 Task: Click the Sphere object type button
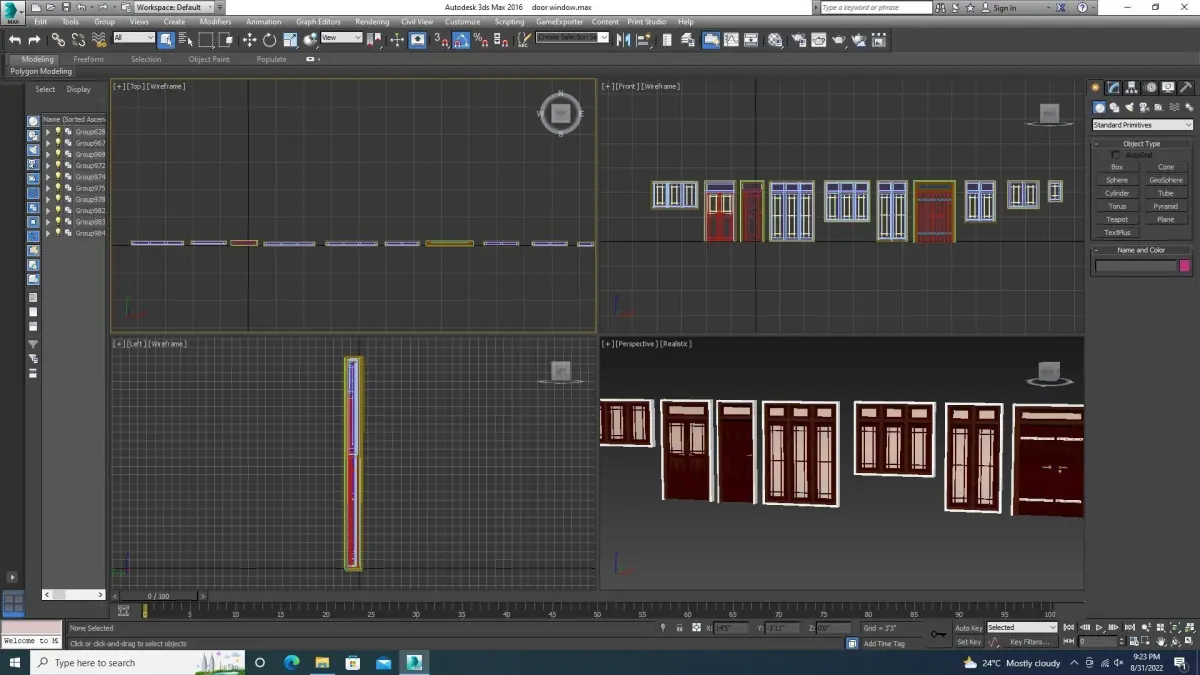[1117, 180]
